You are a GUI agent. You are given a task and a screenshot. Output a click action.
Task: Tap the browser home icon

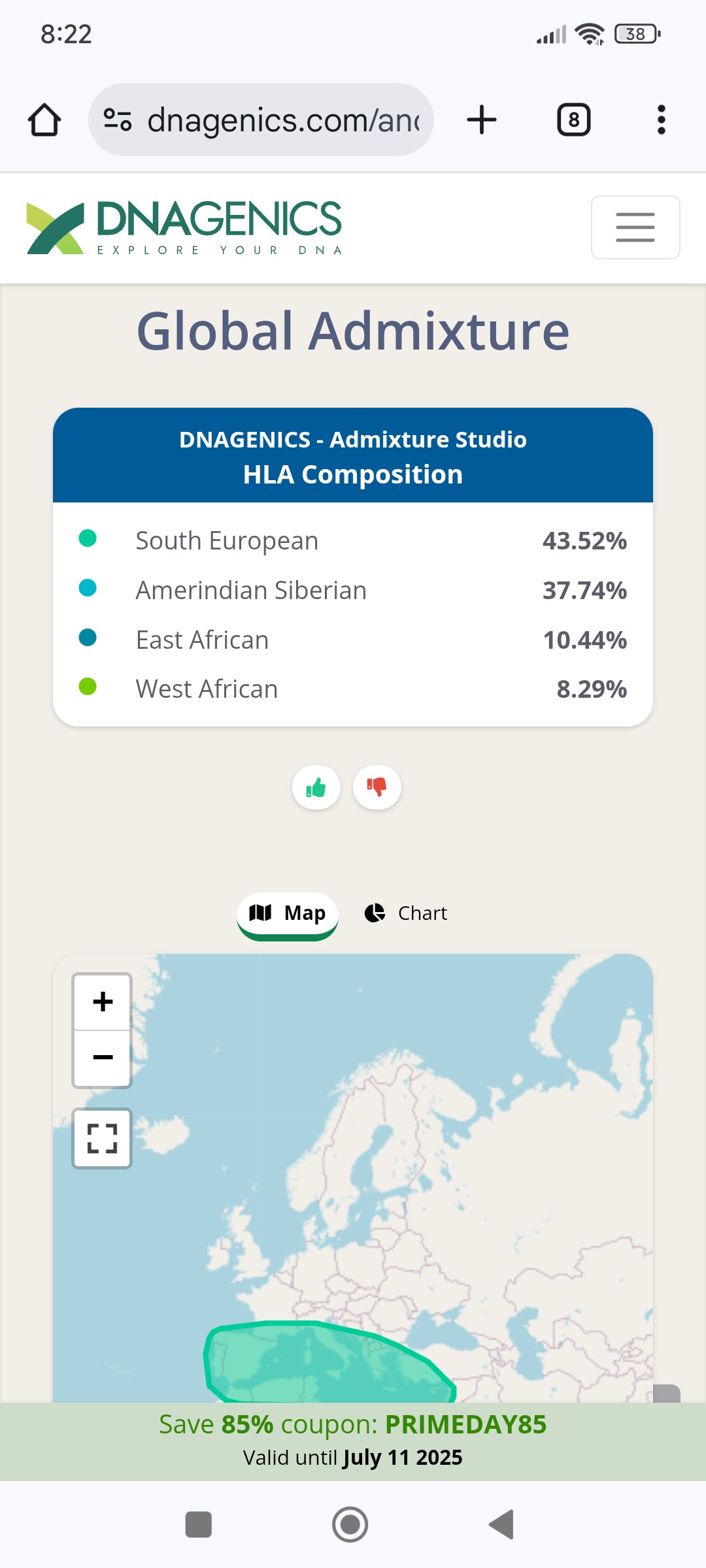click(44, 120)
